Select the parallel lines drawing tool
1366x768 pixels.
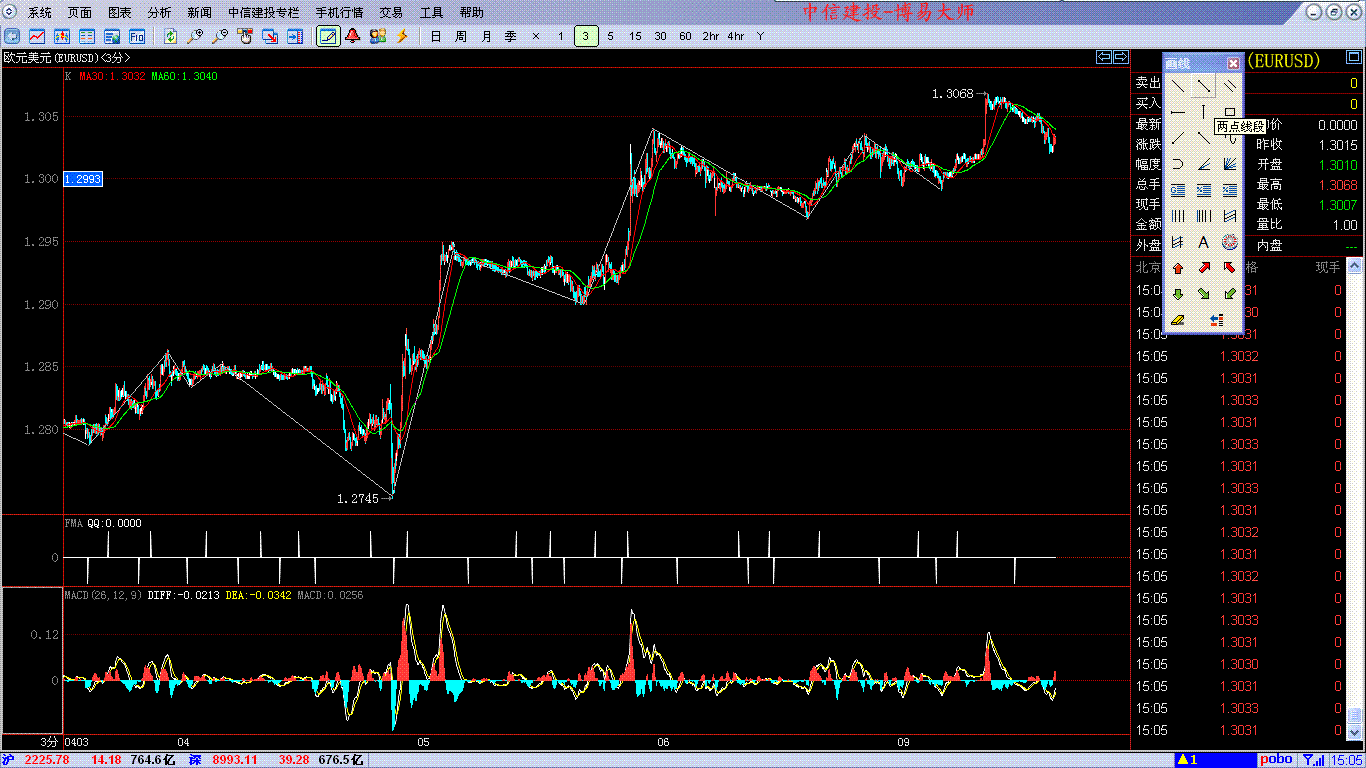[1230, 86]
